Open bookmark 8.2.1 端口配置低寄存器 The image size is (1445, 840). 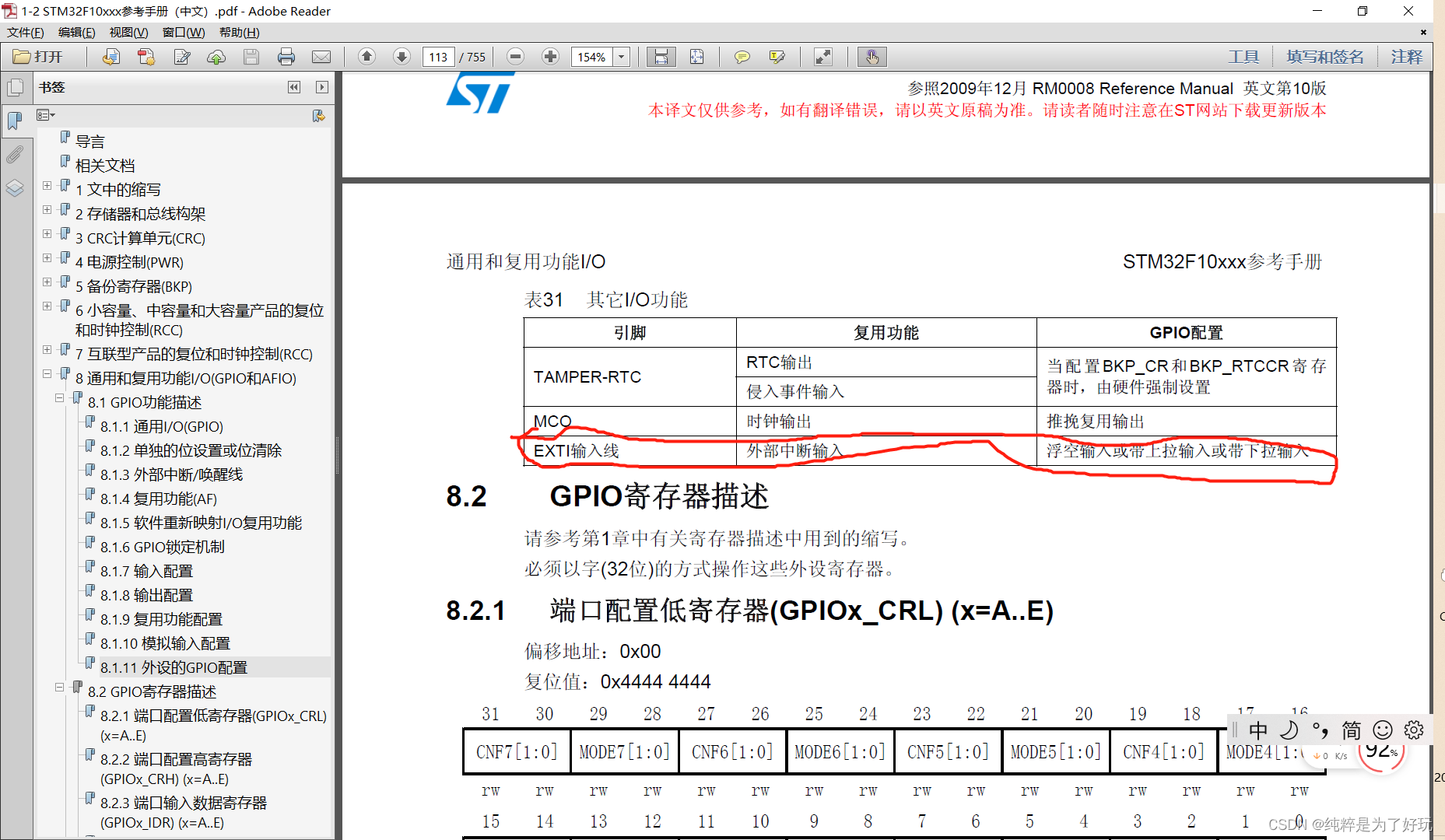point(213,725)
